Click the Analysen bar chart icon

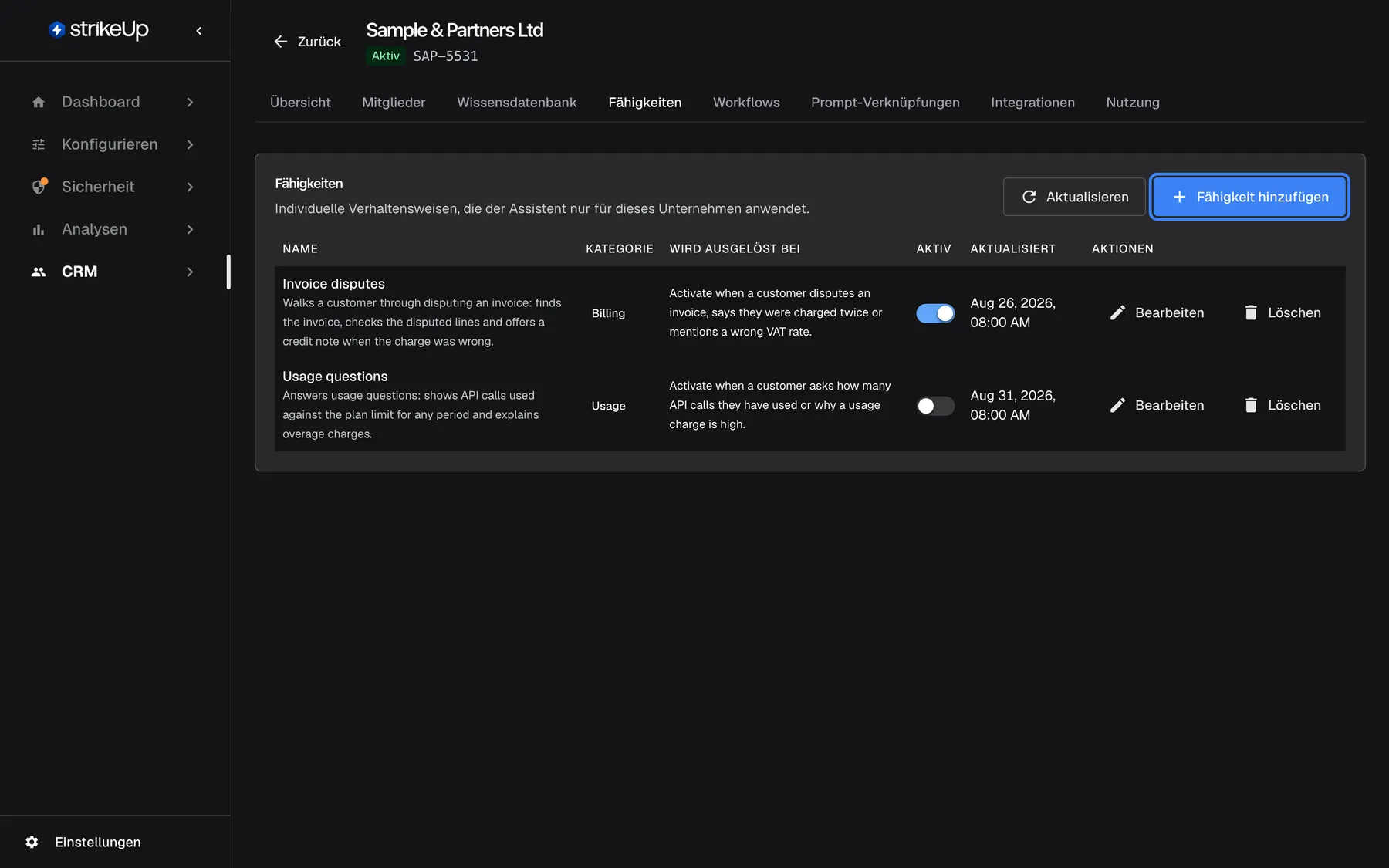click(x=39, y=229)
